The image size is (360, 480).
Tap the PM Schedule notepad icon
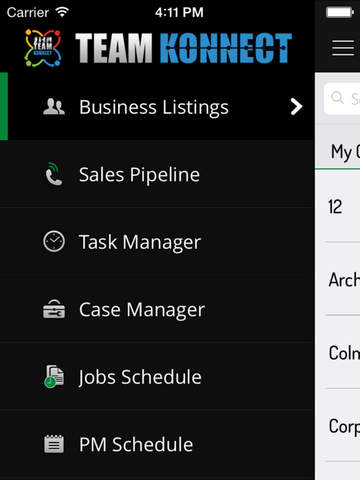tap(54, 444)
